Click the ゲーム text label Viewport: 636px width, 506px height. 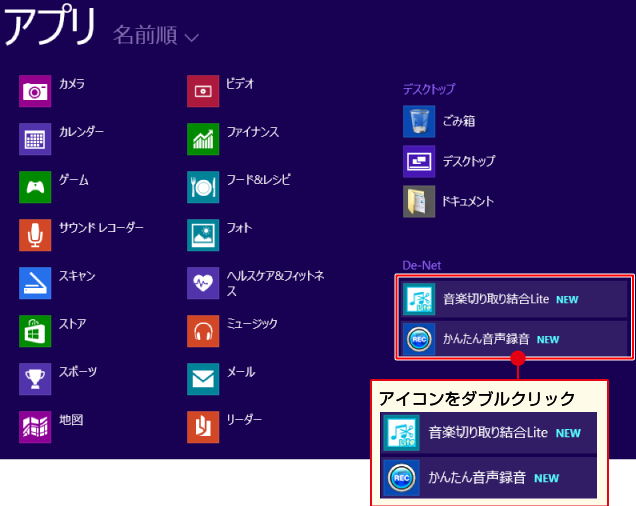[73, 180]
